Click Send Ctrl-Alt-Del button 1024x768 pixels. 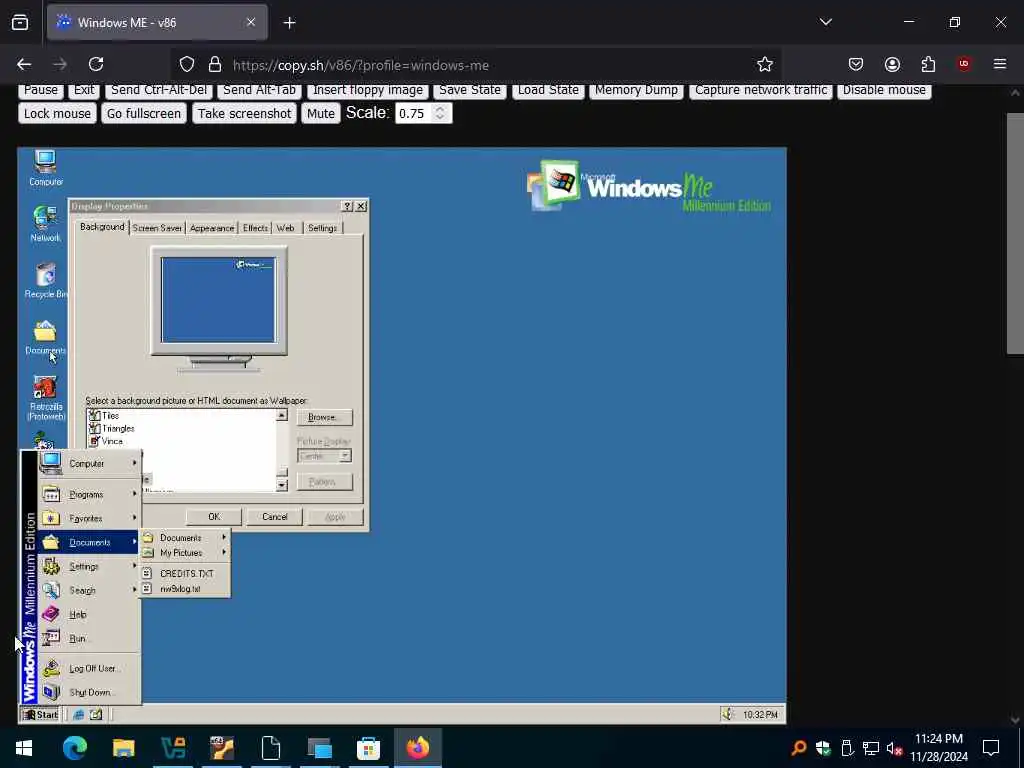tap(159, 90)
